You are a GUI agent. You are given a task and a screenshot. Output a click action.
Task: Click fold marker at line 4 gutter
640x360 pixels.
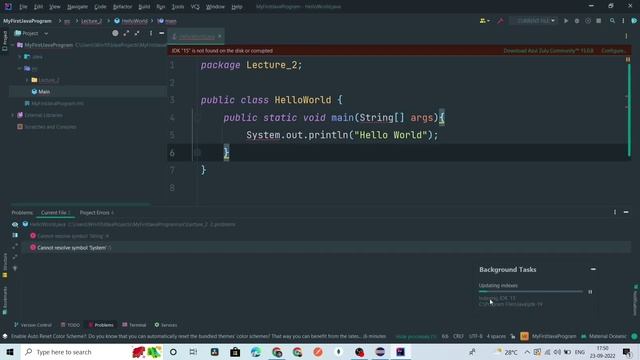click(x=198, y=118)
